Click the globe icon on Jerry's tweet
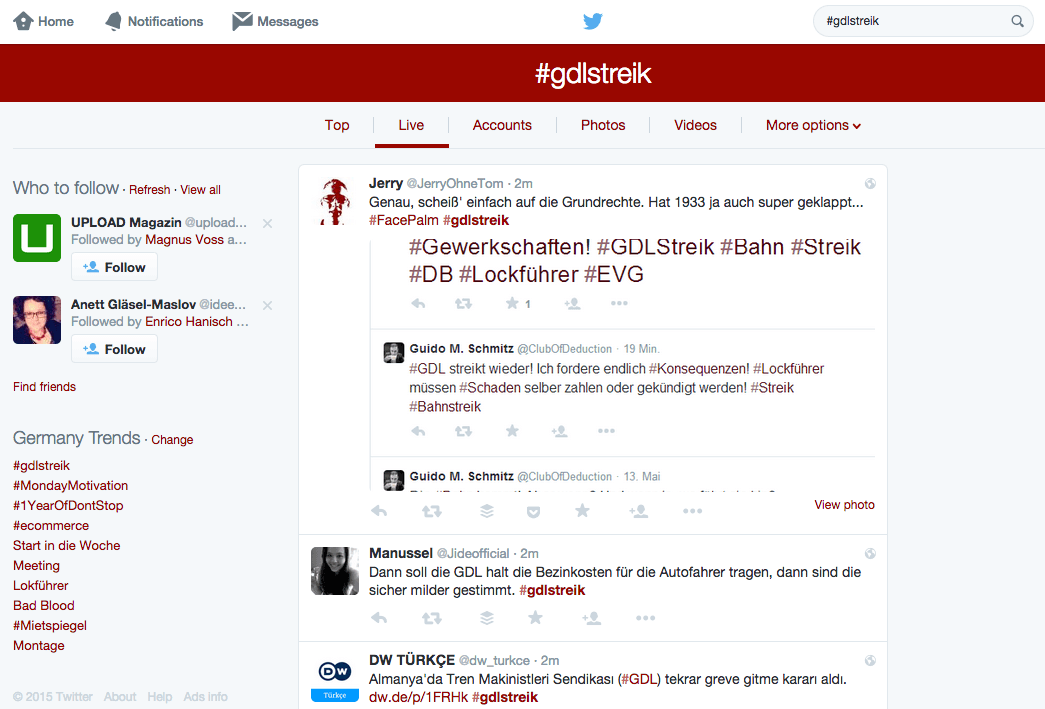This screenshot has width=1045, height=709. click(x=870, y=184)
